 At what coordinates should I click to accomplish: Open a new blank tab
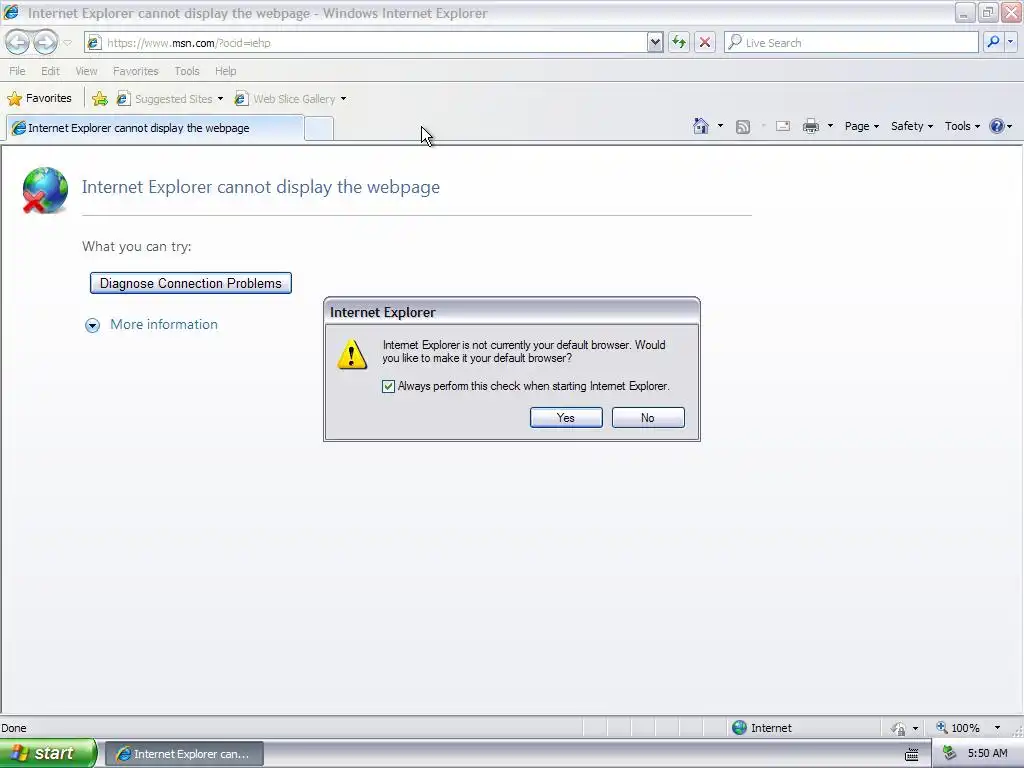point(319,128)
